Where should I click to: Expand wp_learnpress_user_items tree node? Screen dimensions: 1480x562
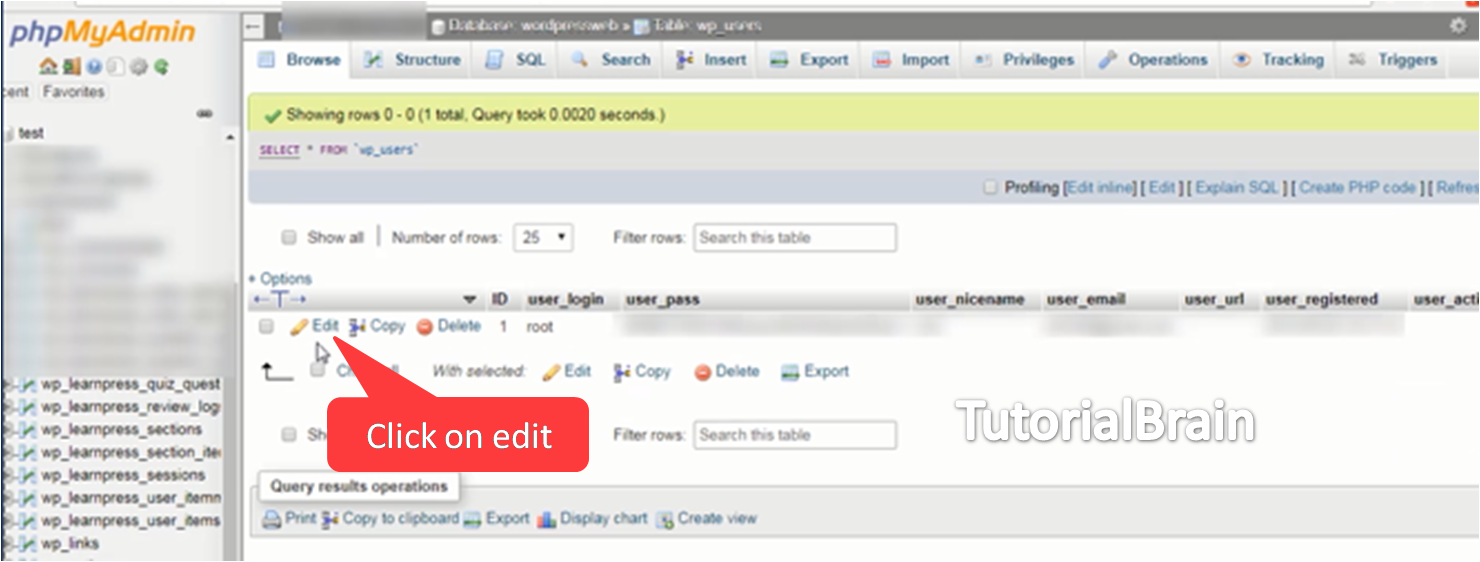[x=8, y=521]
